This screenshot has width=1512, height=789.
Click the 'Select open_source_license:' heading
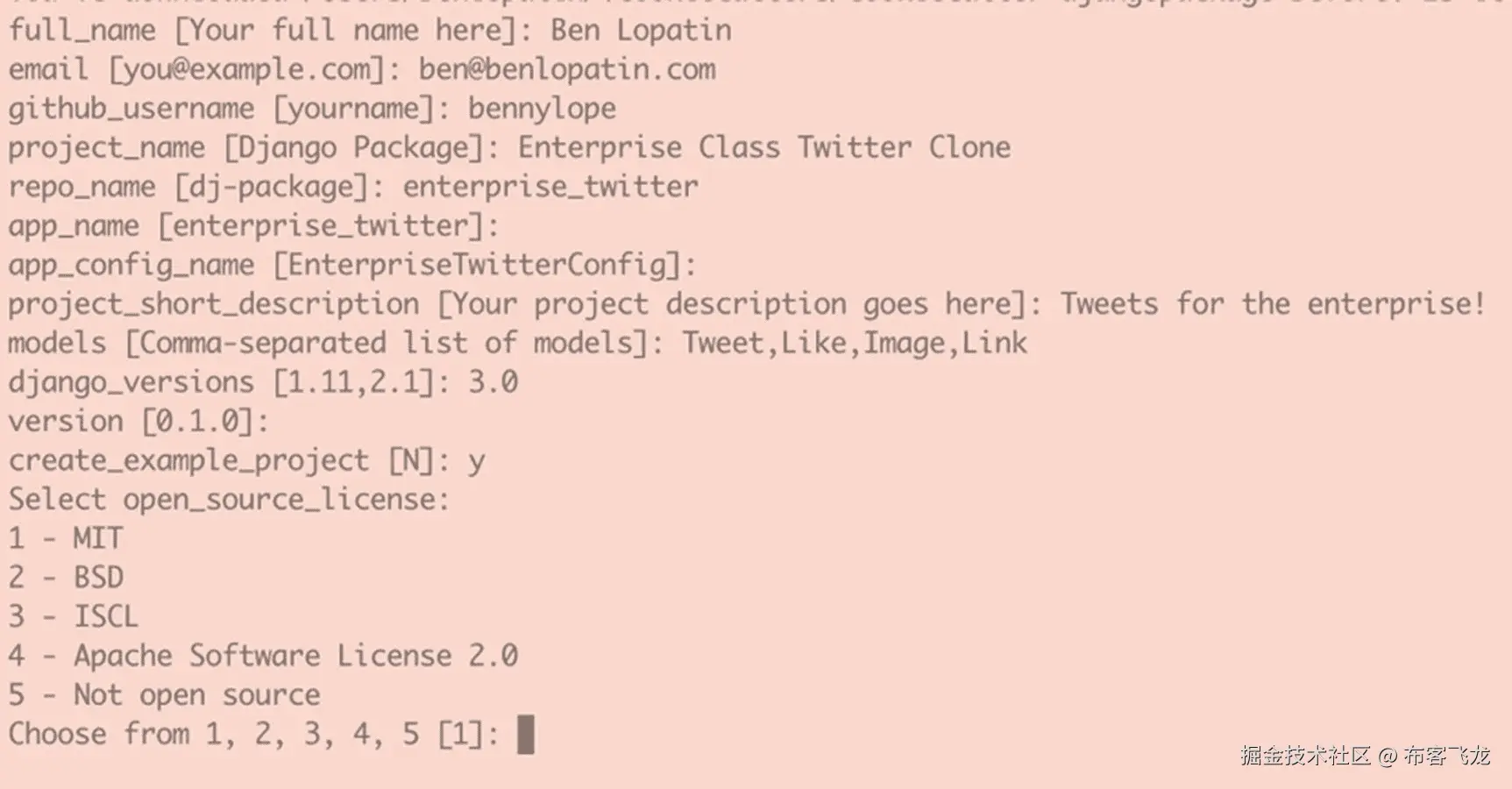(229, 500)
